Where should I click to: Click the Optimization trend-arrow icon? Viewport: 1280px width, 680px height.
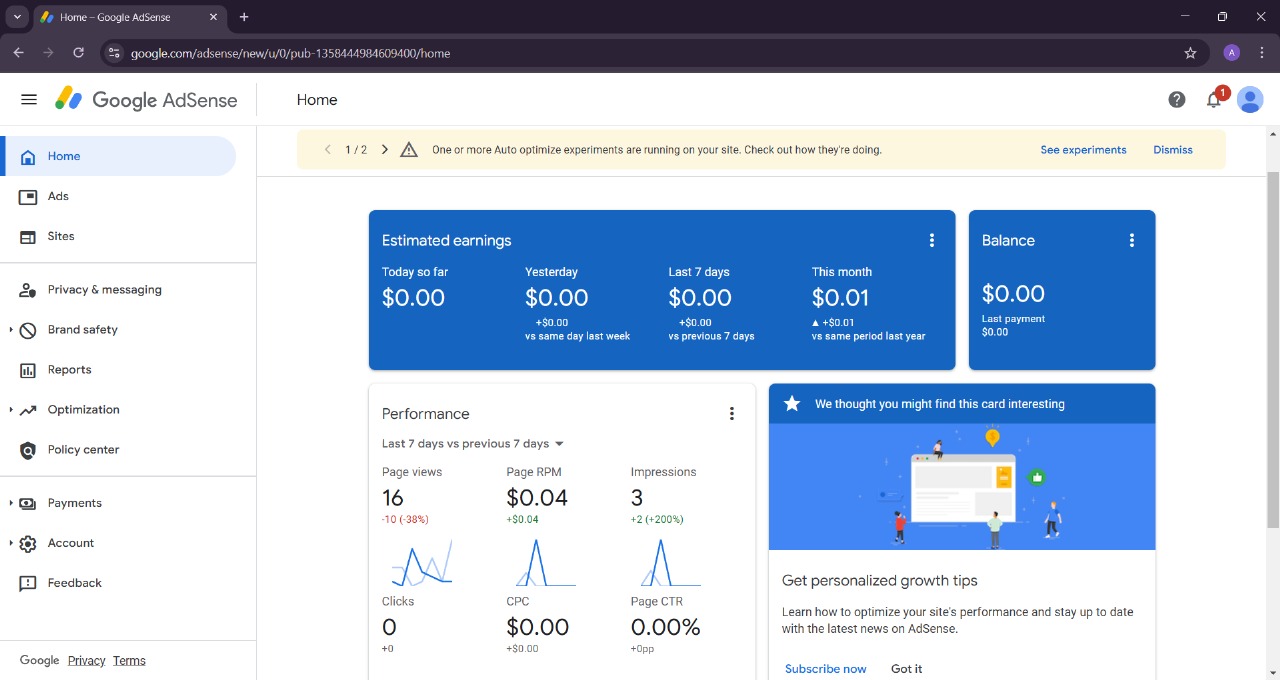(x=28, y=410)
